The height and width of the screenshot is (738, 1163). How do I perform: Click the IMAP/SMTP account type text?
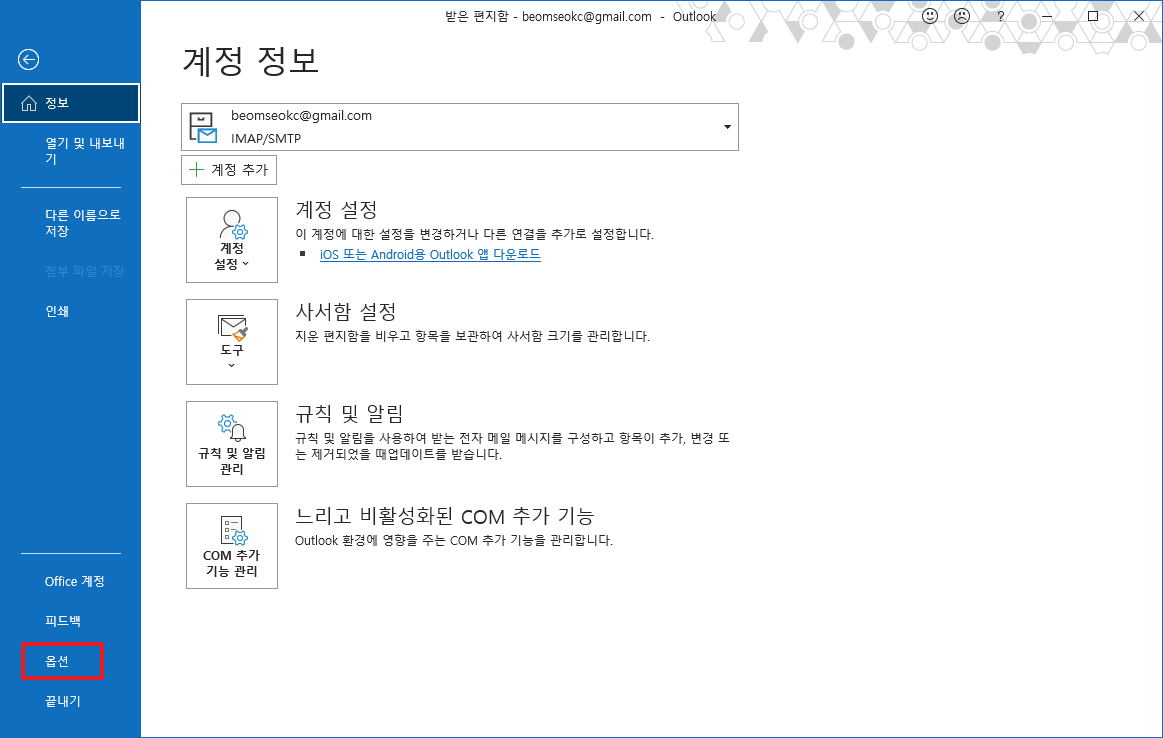(x=266, y=139)
